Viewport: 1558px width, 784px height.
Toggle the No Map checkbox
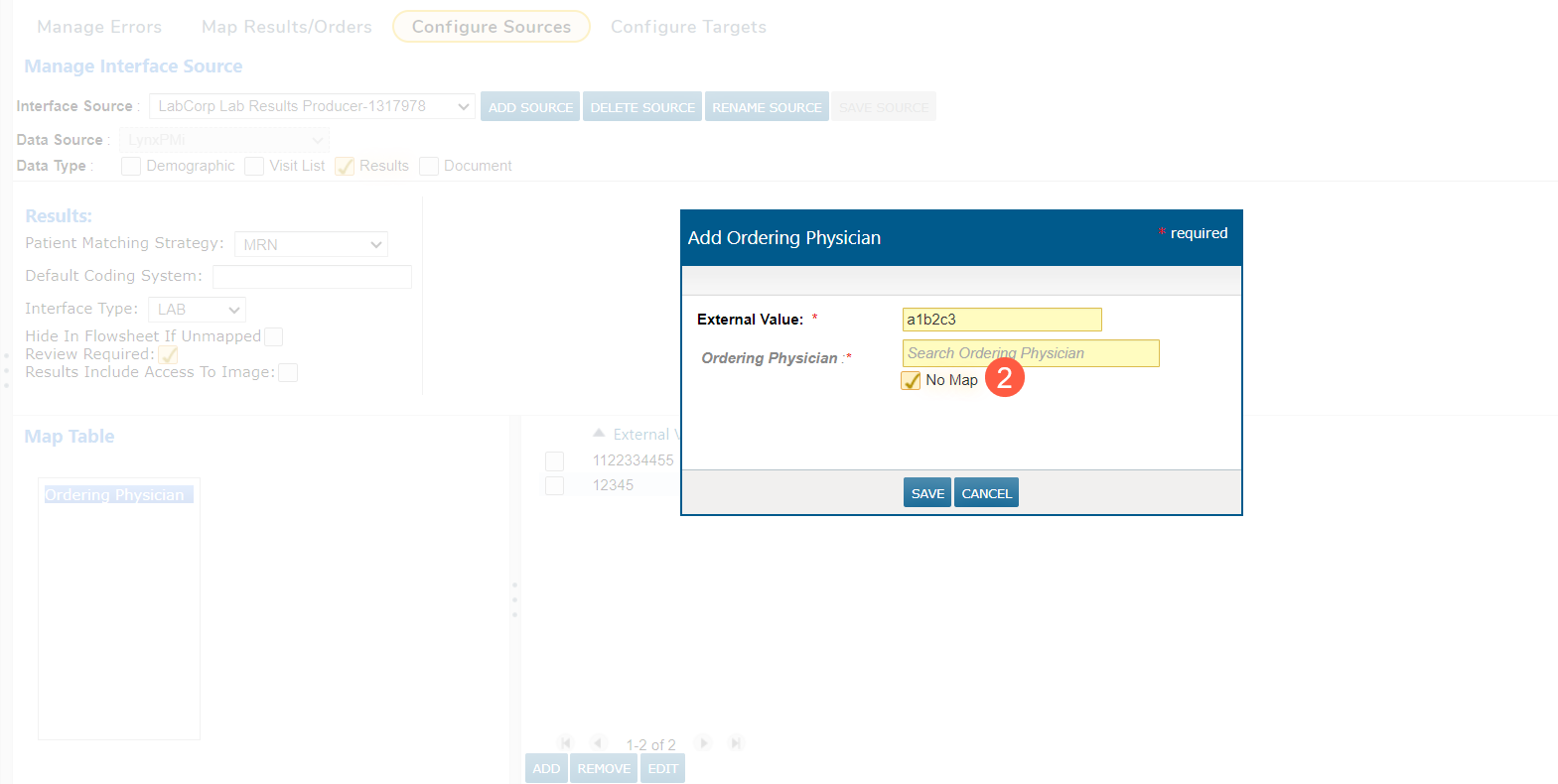(x=911, y=381)
